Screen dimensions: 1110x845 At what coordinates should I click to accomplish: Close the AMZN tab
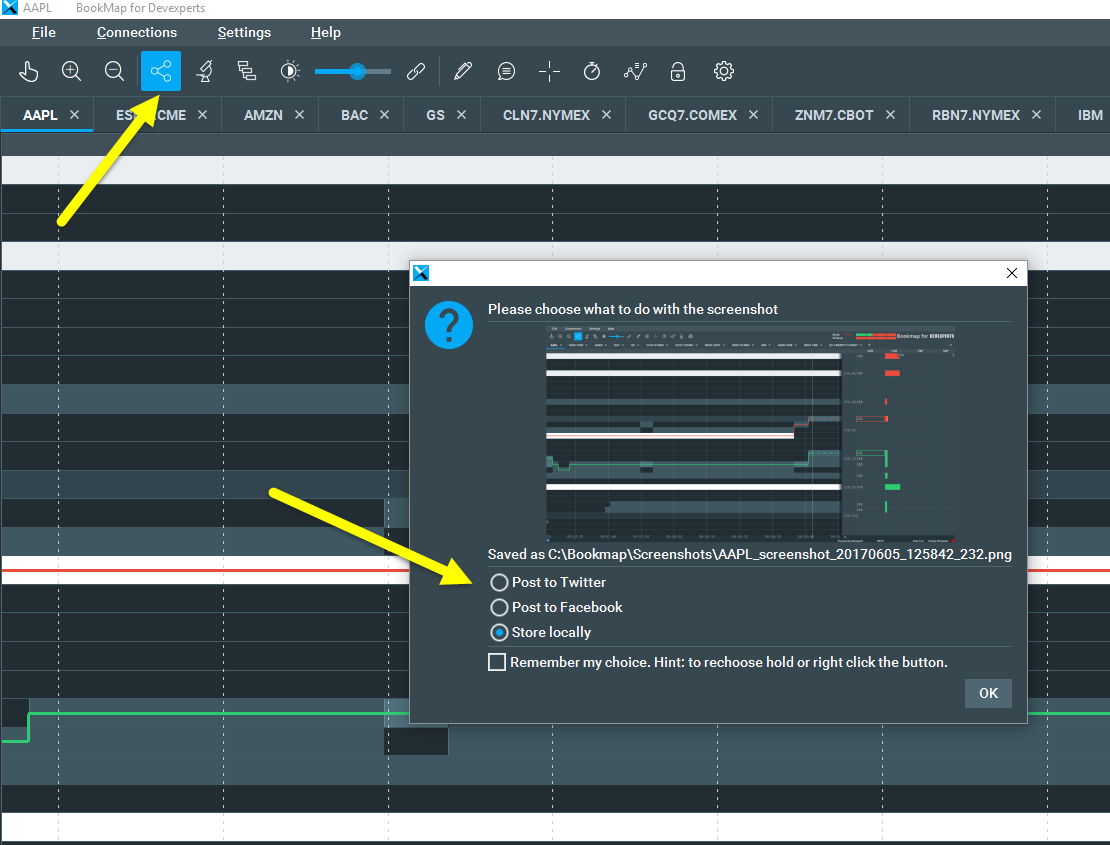299,115
